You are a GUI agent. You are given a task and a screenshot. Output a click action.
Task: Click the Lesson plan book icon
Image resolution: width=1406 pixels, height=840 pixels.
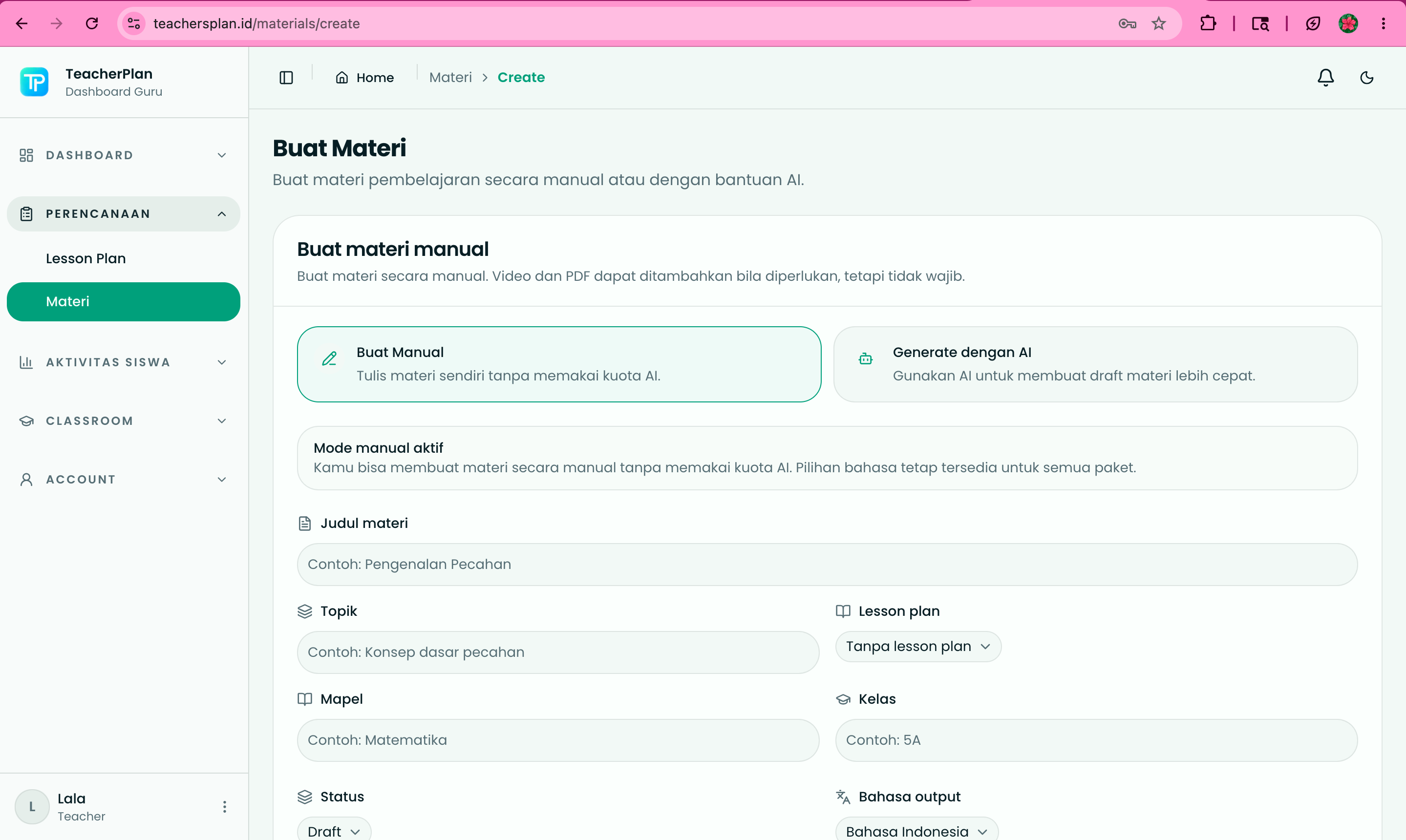(x=843, y=611)
